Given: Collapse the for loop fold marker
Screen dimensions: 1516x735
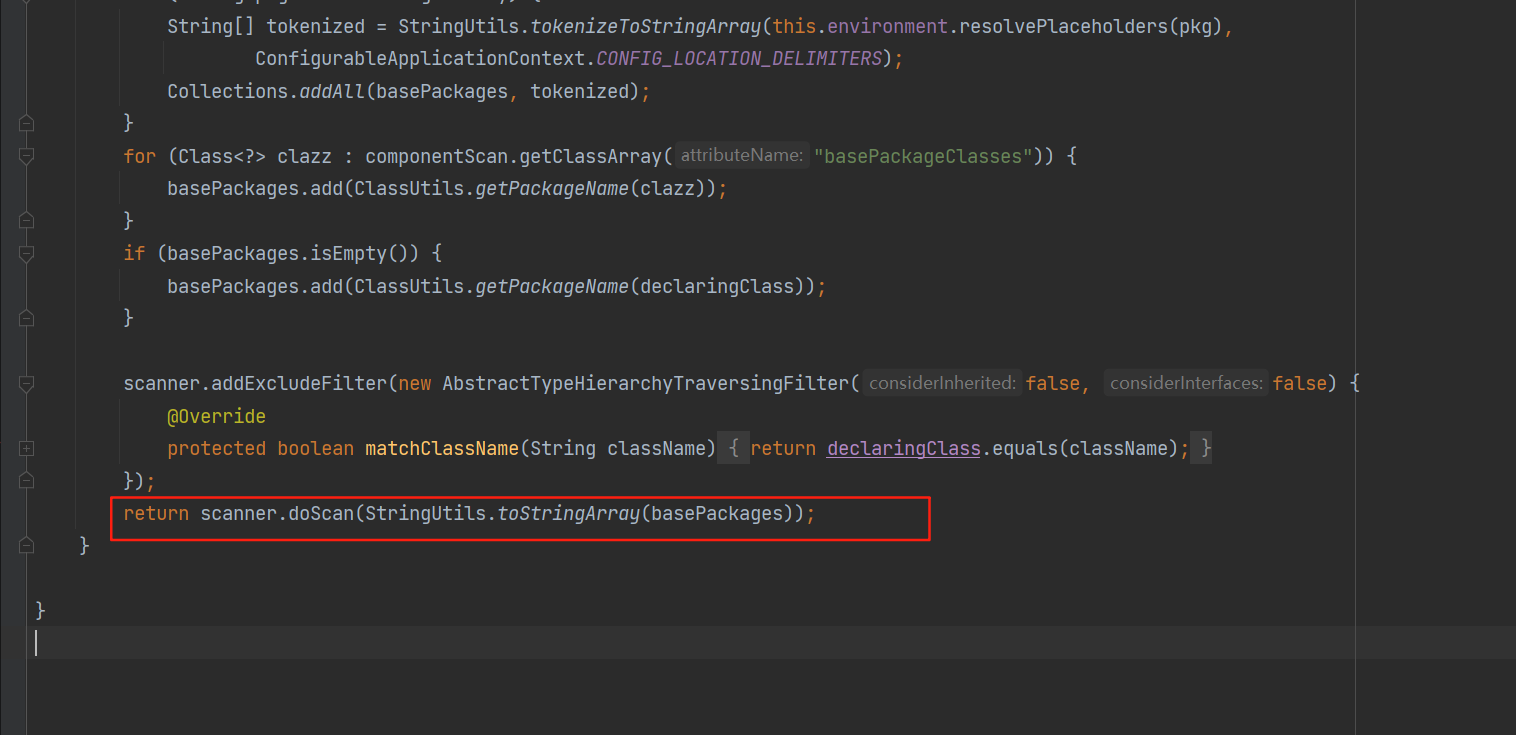Looking at the screenshot, I should click(26, 156).
